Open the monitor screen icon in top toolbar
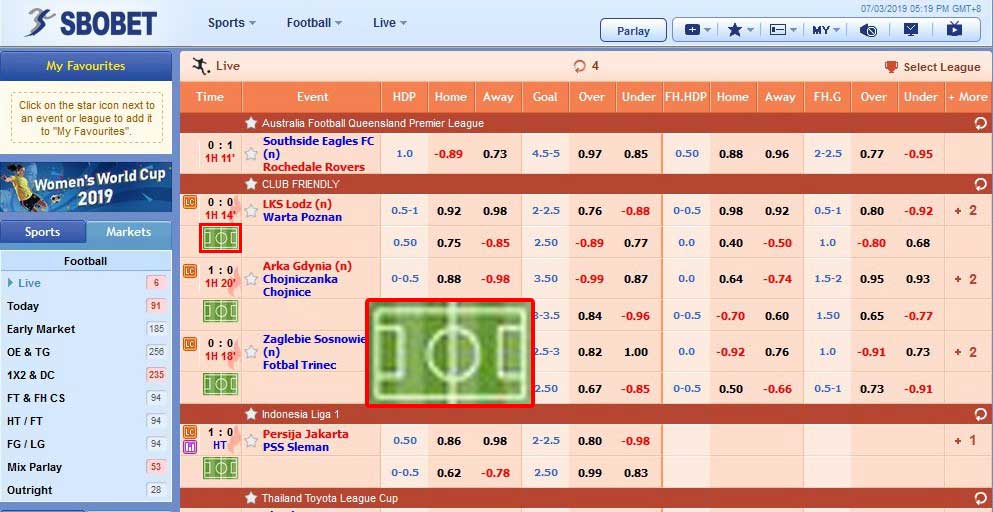 (911, 30)
